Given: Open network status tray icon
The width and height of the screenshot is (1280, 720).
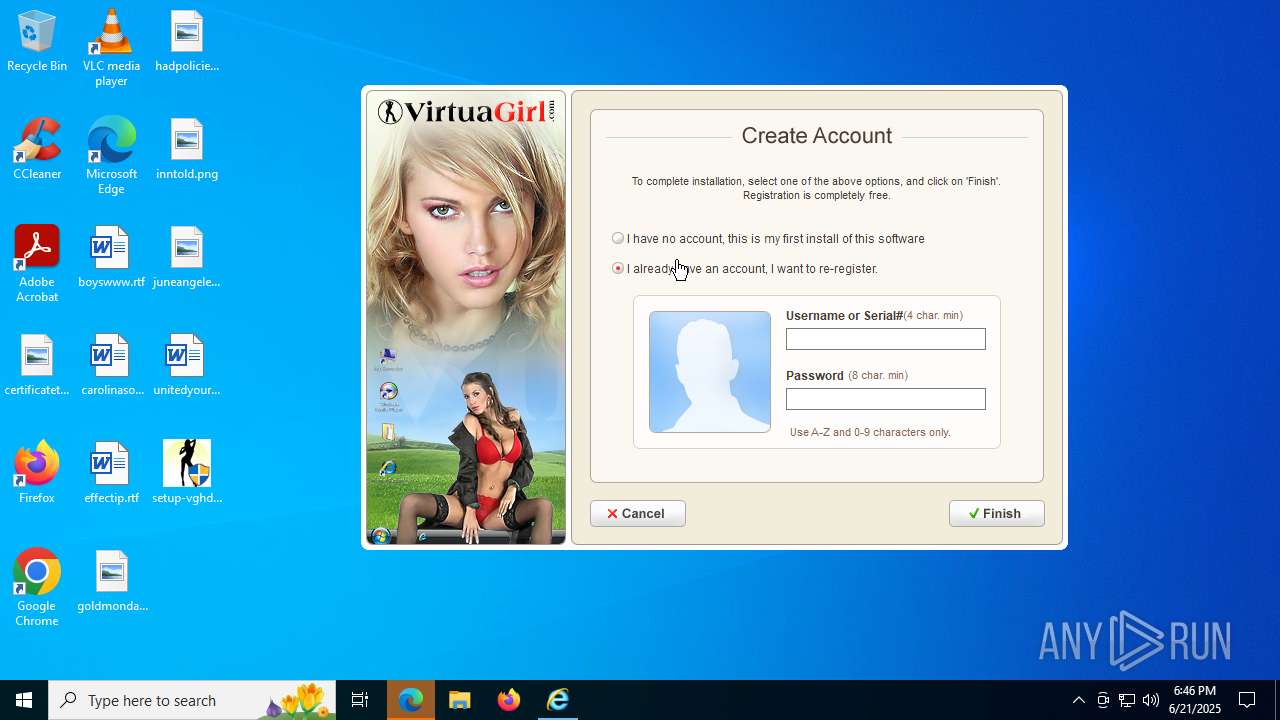Looking at the screenshot, I should (1127, 700).
